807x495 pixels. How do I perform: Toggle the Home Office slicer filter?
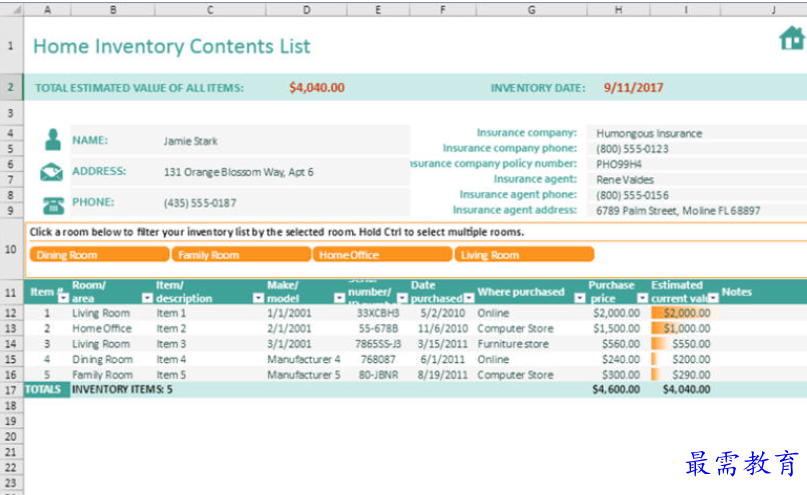click(382, 255)
